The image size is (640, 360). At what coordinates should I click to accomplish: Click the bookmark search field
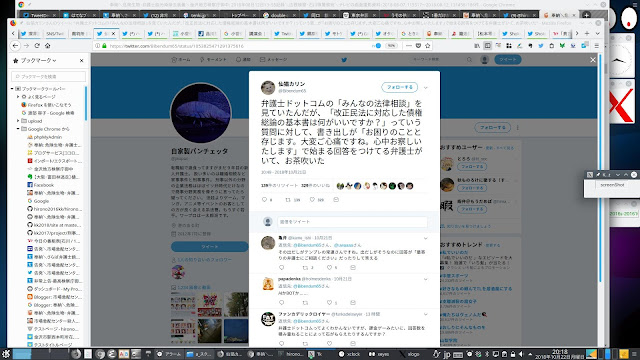click(x=49, y=76)
